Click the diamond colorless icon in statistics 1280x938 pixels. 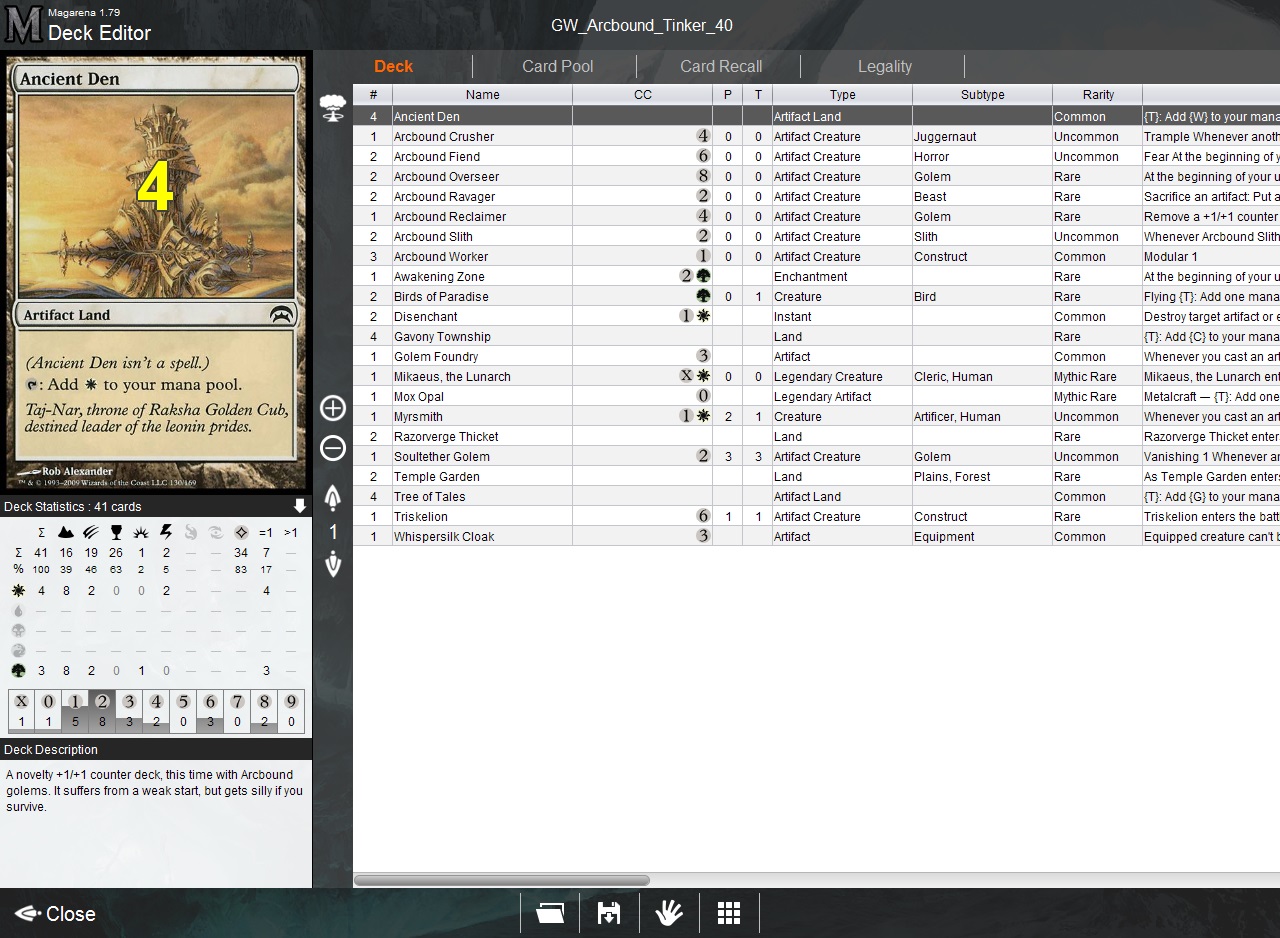tap(241, 532)
